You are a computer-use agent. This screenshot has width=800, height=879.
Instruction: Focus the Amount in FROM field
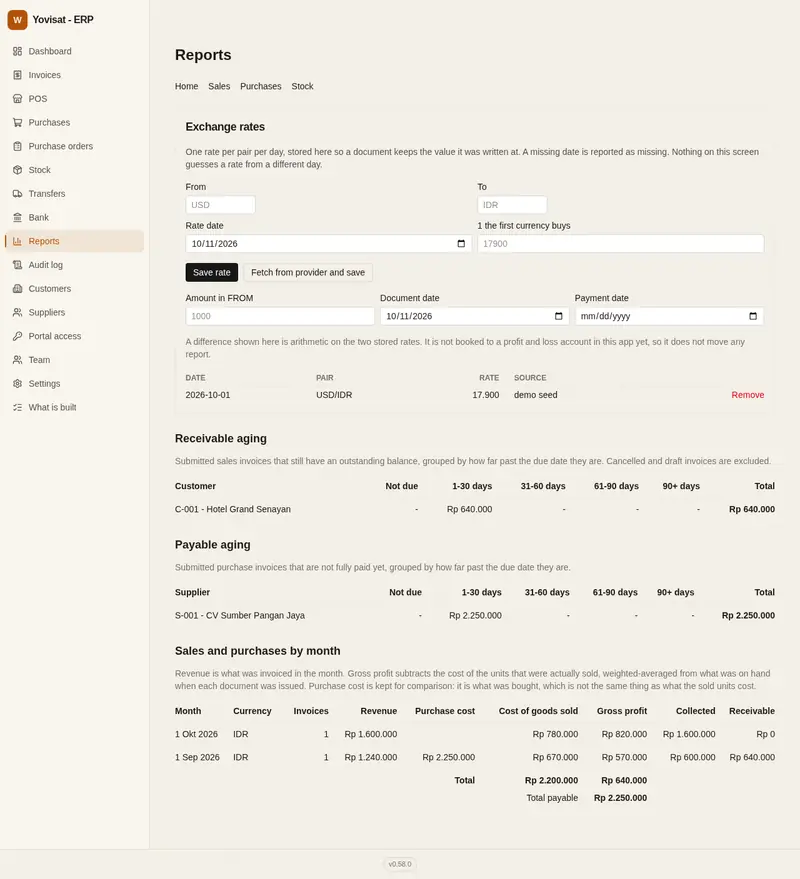[280, 316]
